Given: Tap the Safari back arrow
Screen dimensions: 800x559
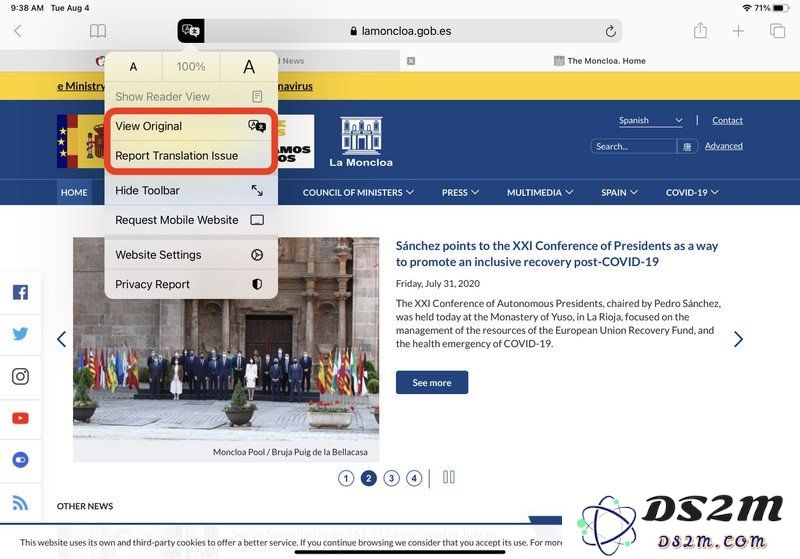Looking at the screenshot, I should (18, 31).
